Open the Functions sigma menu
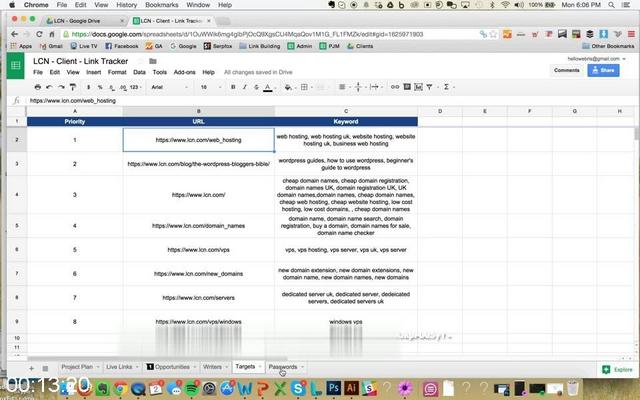This screenshot has width=640, height=400. coord(447,87)
